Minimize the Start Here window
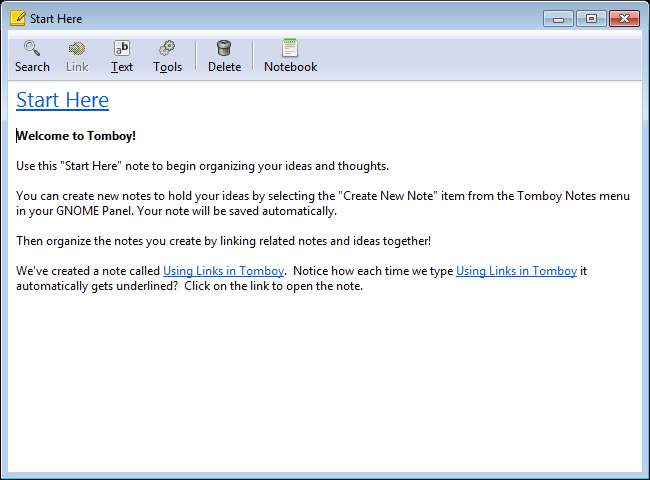 (558, 19)
